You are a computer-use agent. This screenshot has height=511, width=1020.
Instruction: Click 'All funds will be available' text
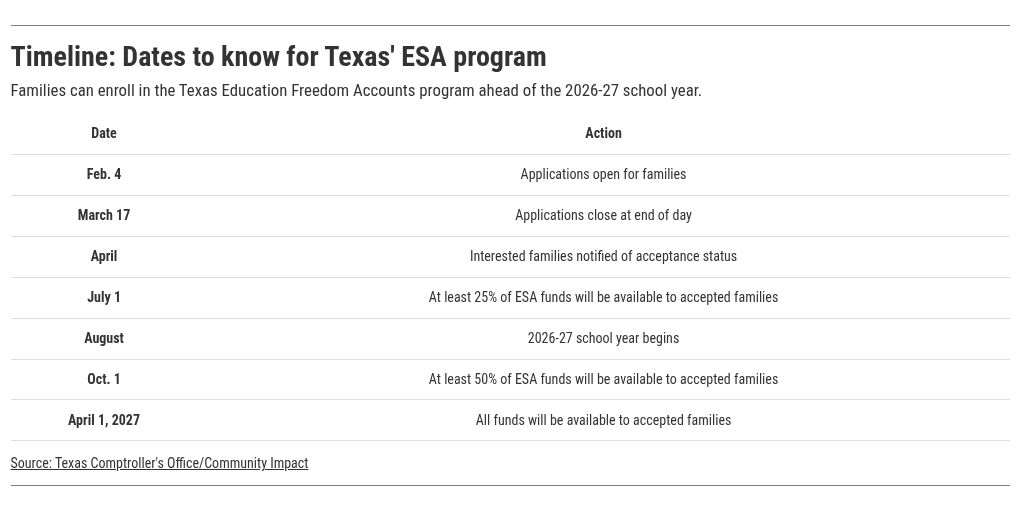603,420
